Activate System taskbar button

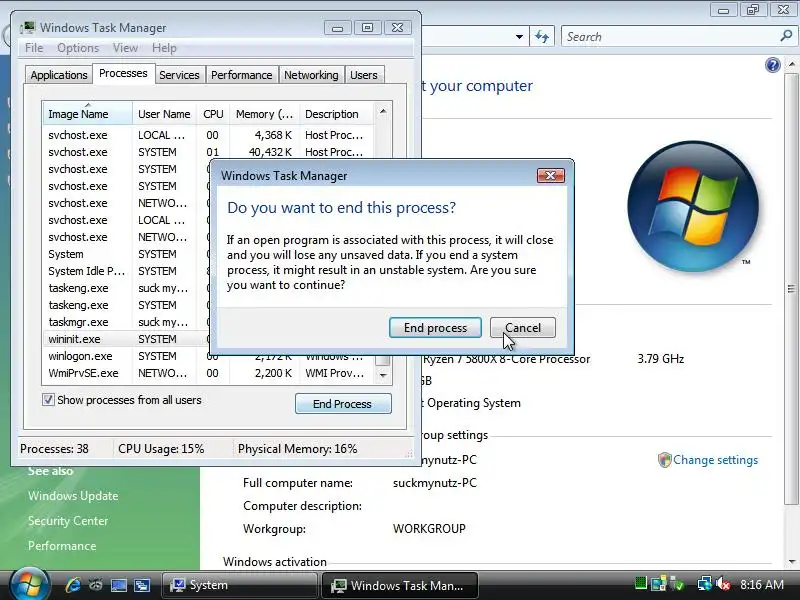point(240,585)
